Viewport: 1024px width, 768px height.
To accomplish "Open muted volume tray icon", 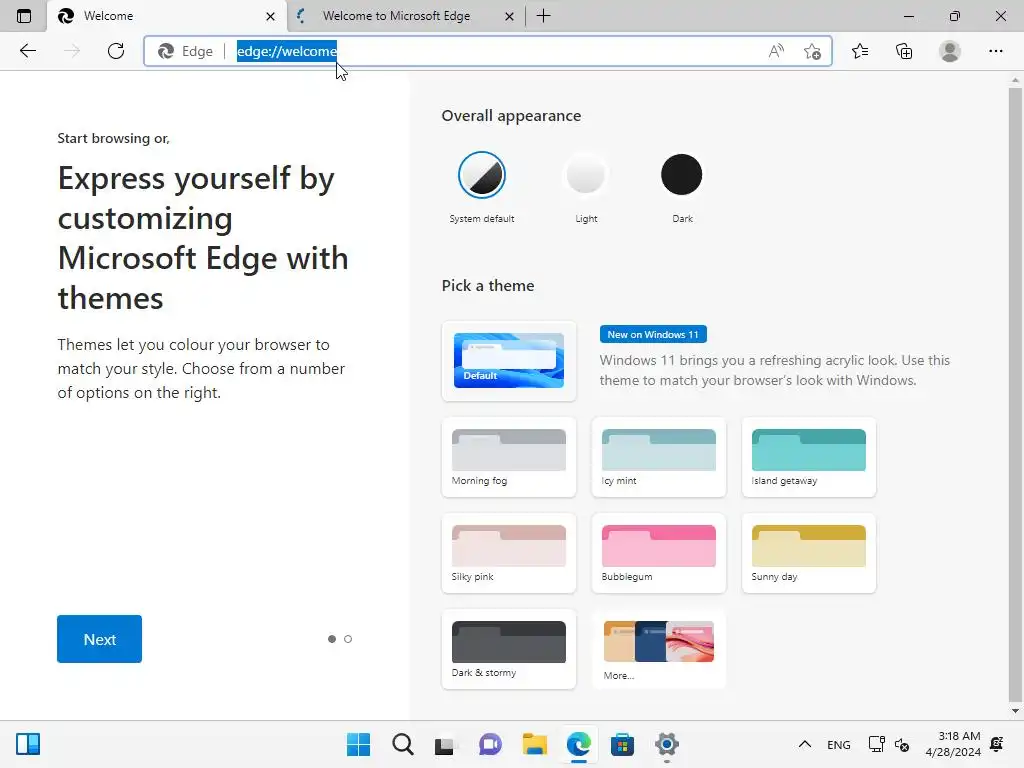I will point(902,744).
